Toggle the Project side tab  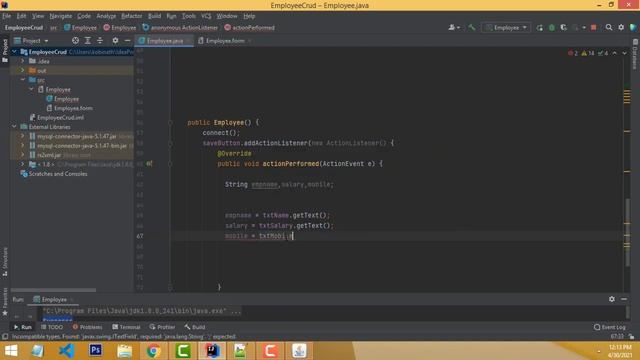coord(5,51)
